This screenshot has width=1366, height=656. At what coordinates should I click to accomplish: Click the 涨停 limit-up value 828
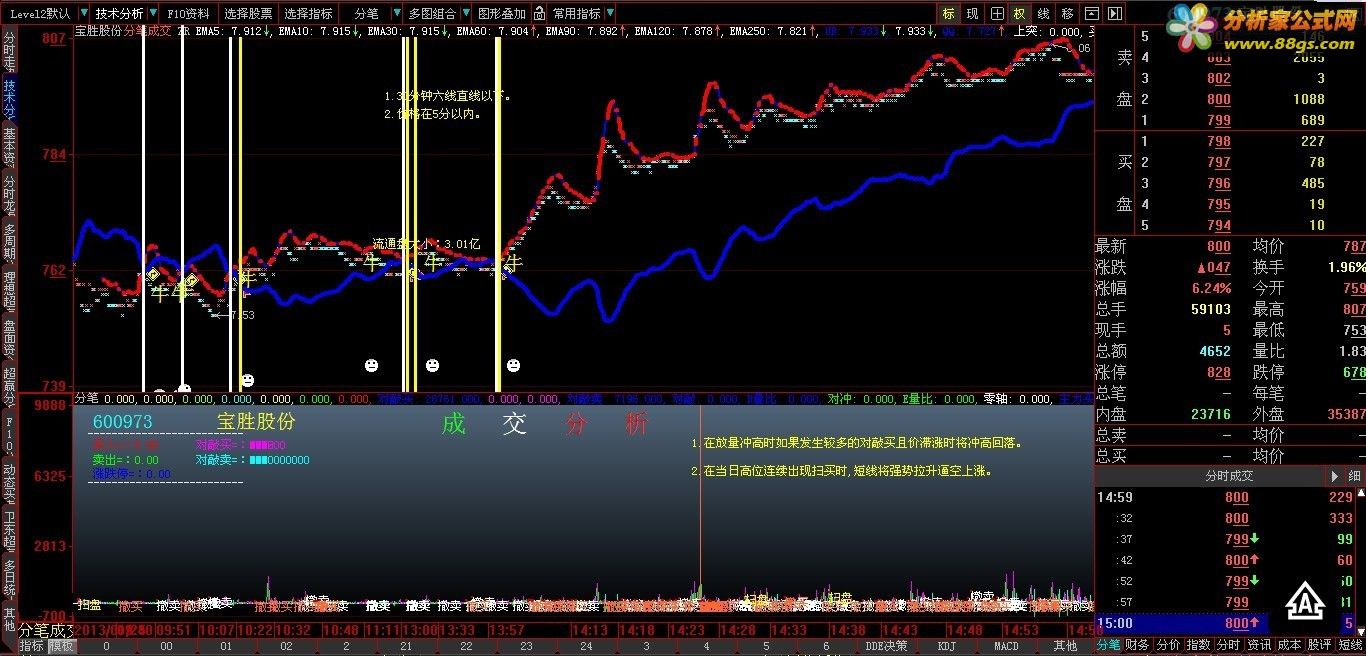1219,372
